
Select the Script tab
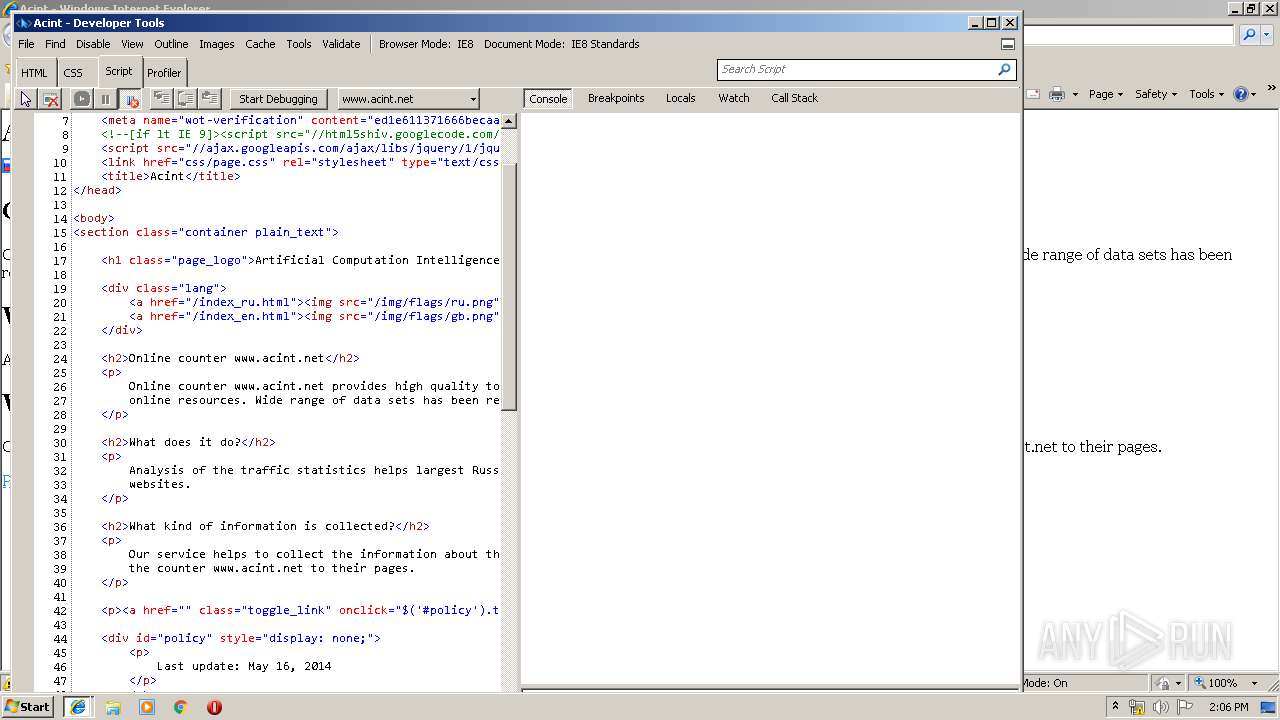118,71
